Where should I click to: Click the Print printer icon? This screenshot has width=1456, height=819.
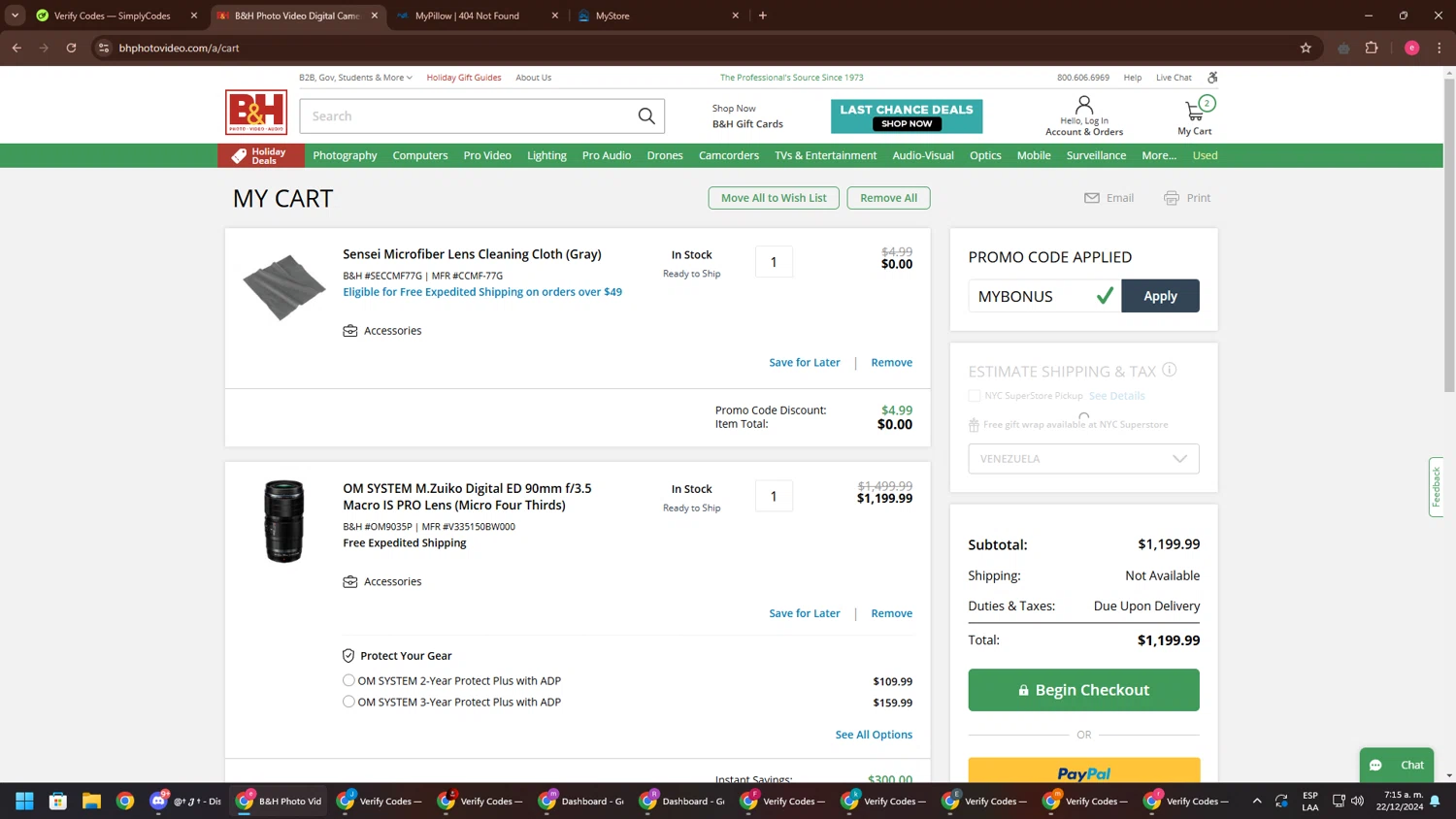1172,198
